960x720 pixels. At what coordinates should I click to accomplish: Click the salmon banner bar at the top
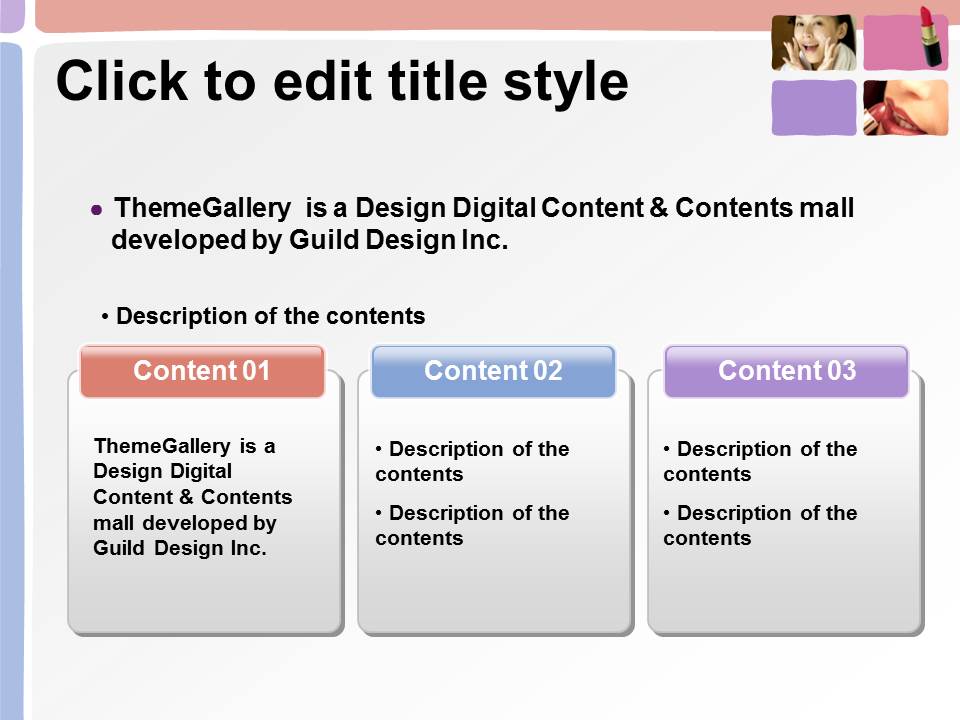[400, 14]
